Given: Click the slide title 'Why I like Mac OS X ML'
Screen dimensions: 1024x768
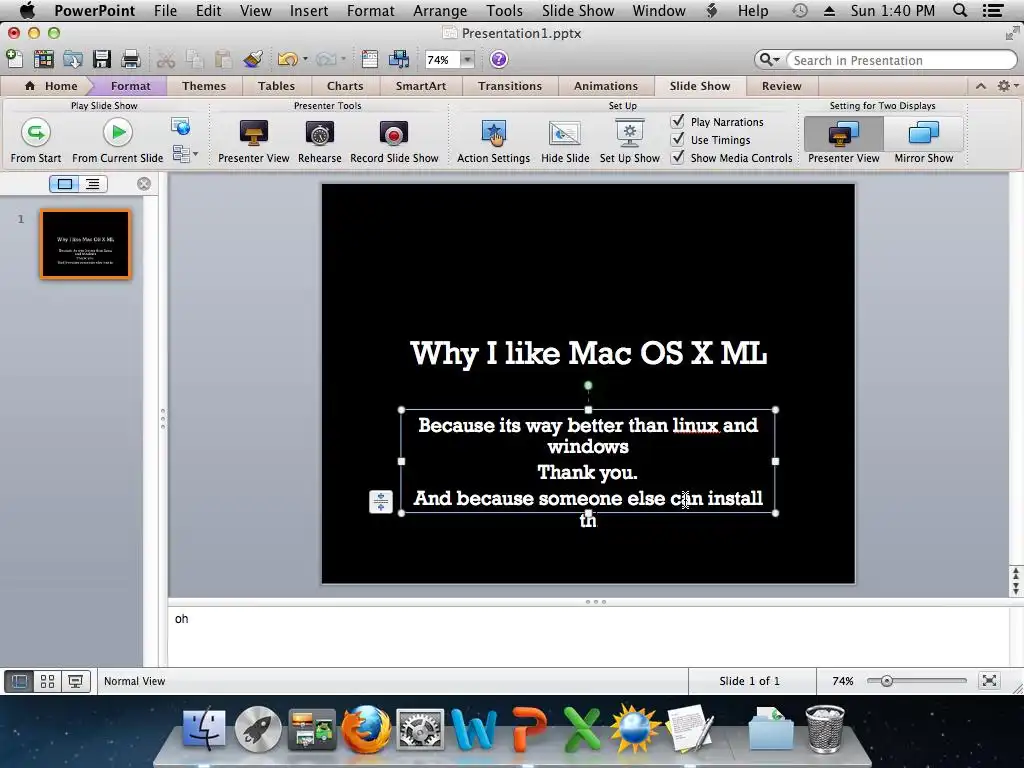Looking at the screenshot, I should [x=588, y=353].
